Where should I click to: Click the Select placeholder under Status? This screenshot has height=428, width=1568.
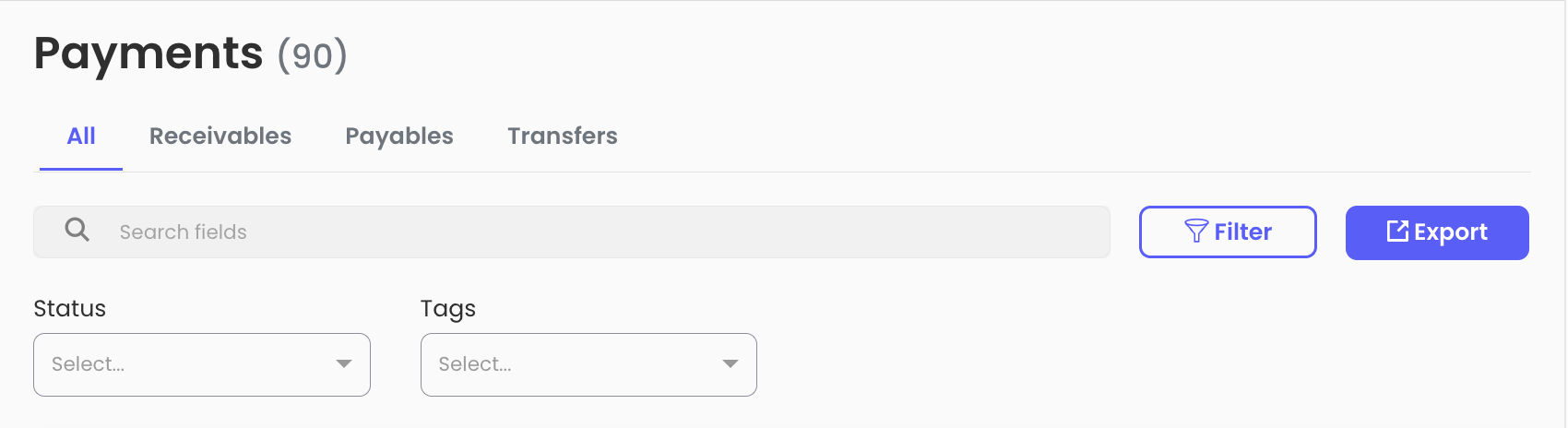point(89,364)
